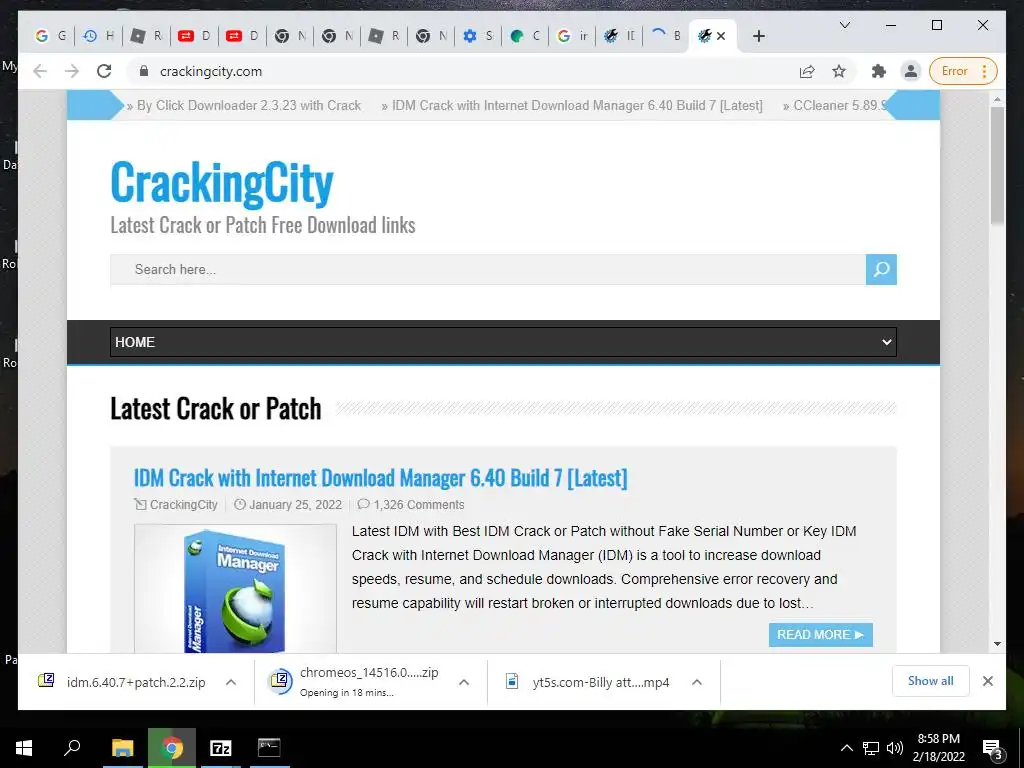Viewport: 1024px width, 768px height.
Task: Open the notification center icon
Action: (x=991, y=749)
